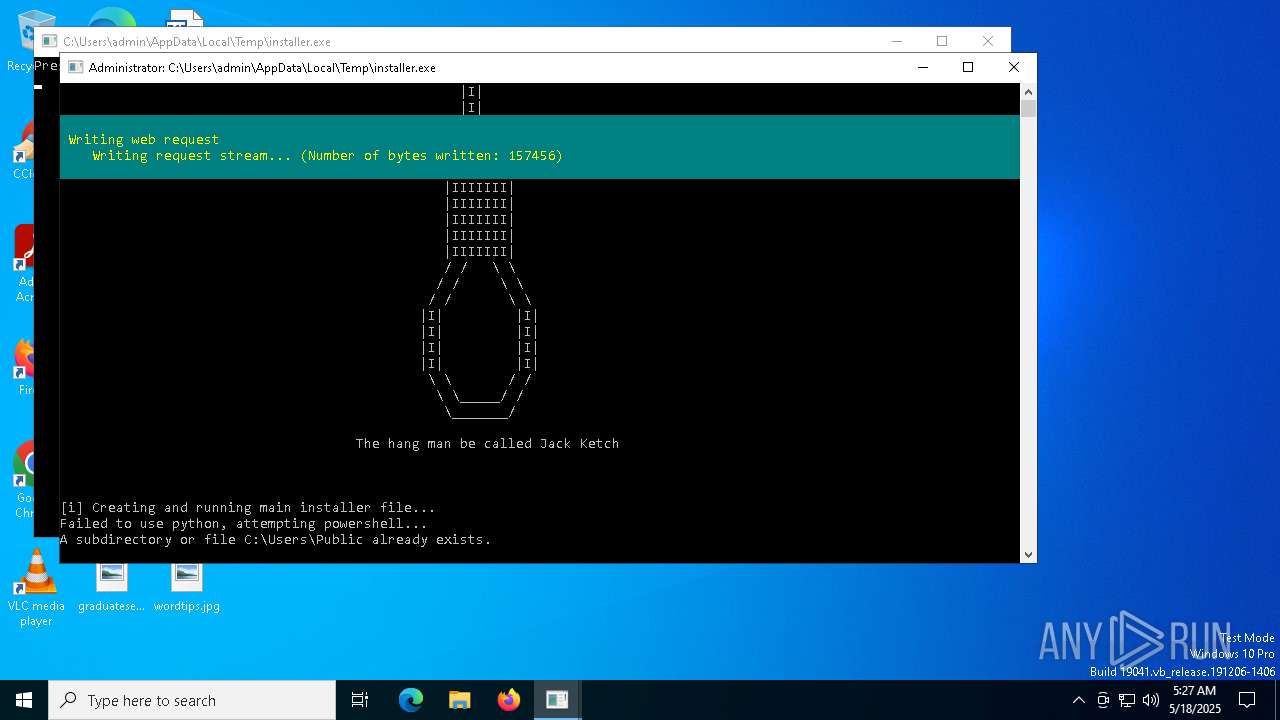
Task: Open the Windows Start menu
Action: 23,700
